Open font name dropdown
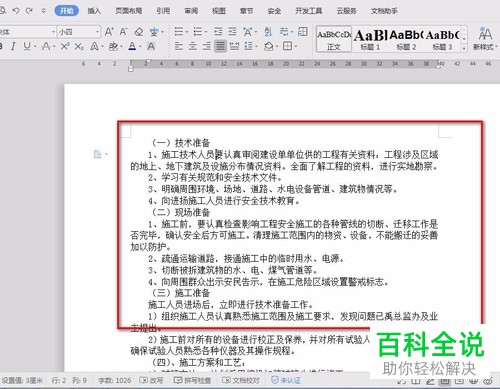Image resolution: width=500 pixels, height=389 pixels. pyautogui.click(x=53, y=32)
